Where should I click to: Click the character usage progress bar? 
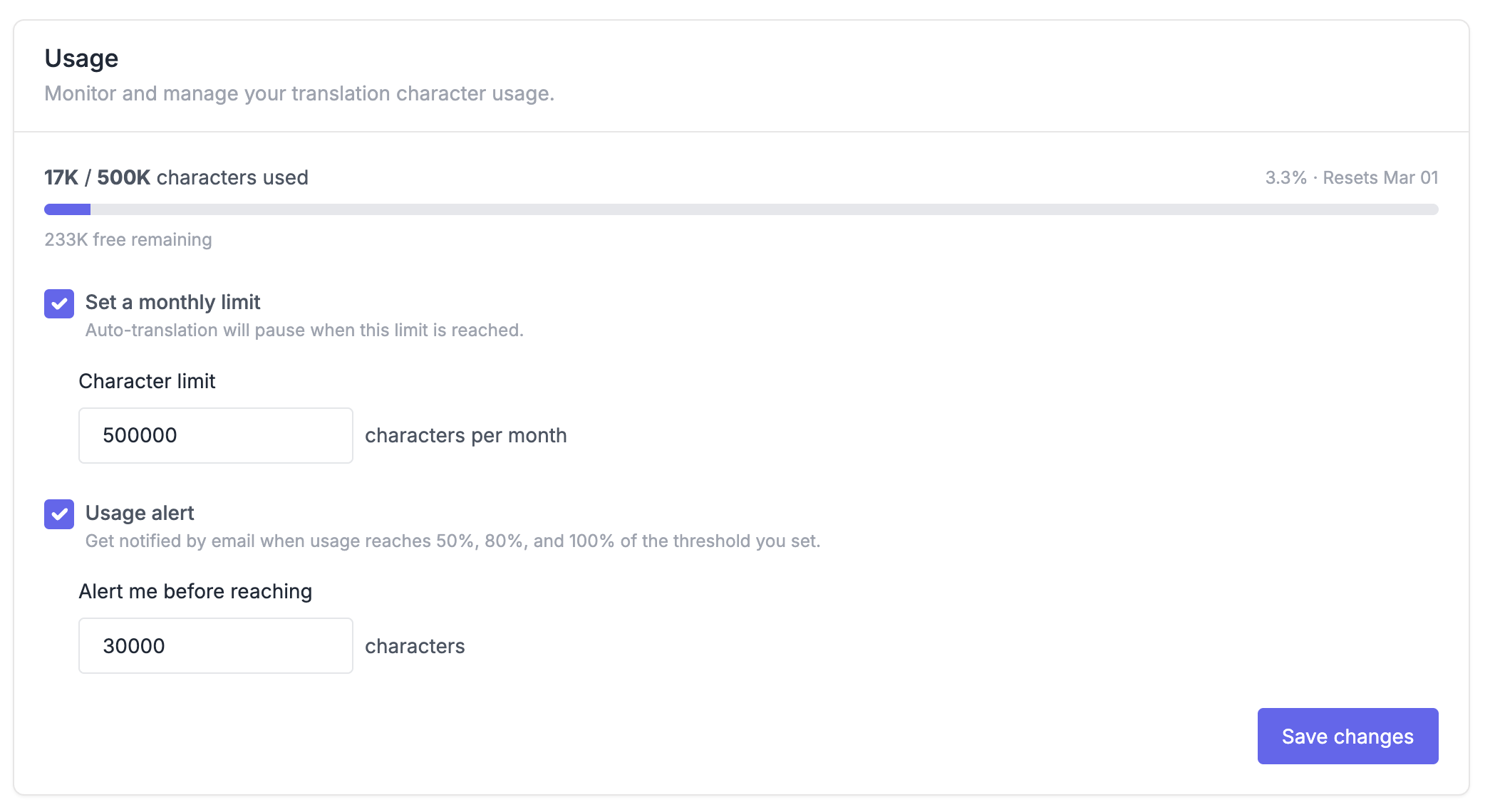point(741,209)
